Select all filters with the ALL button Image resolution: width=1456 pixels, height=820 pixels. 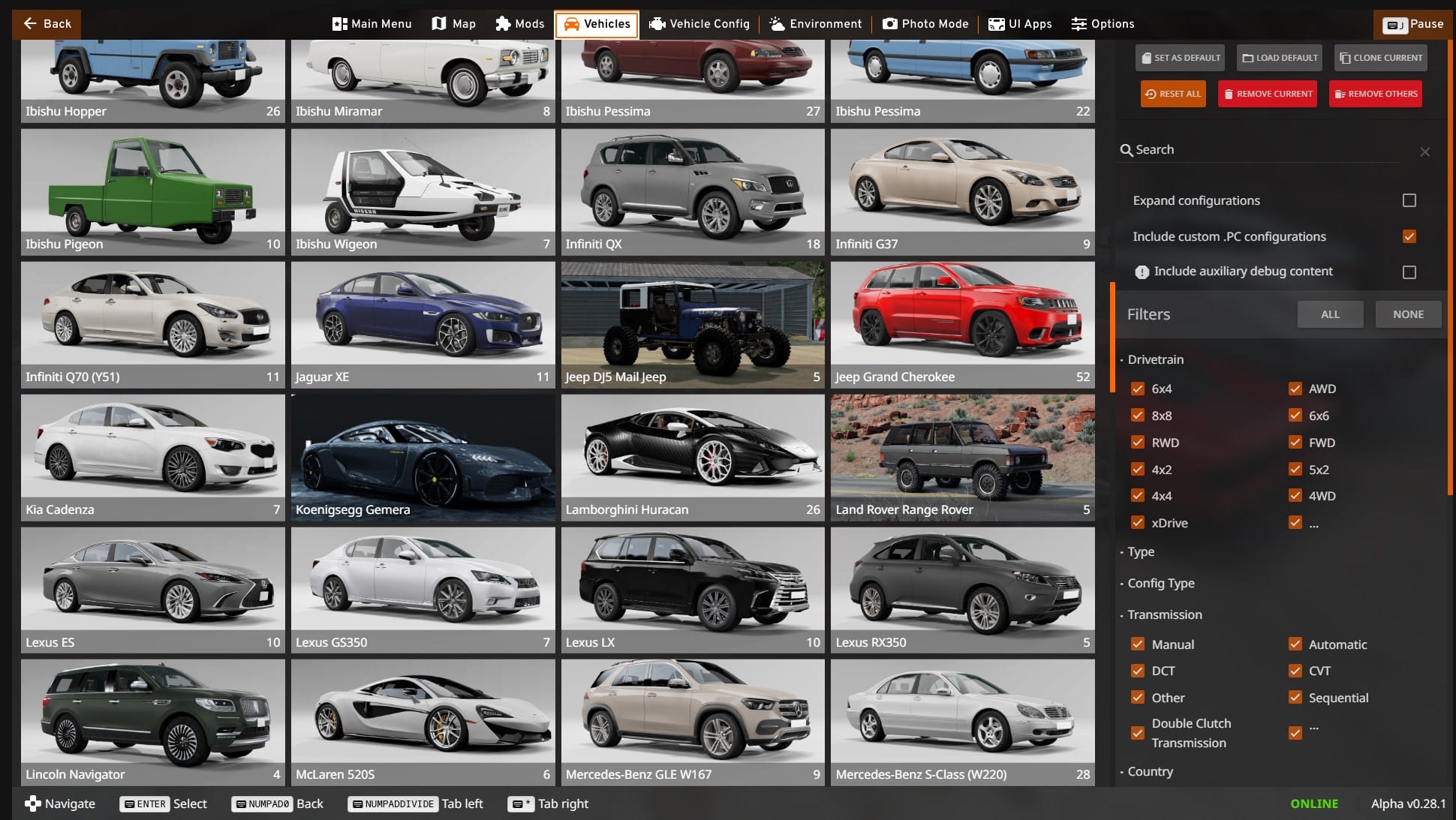(1330, 314)
